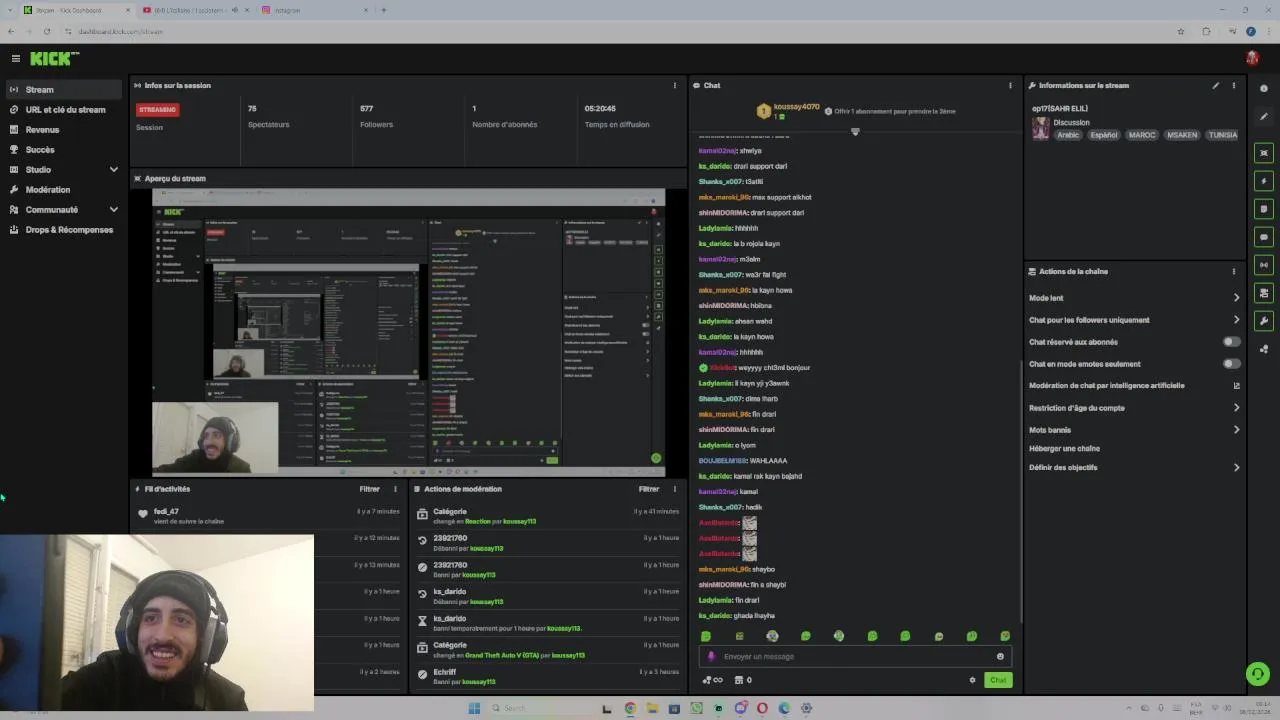Viewport: 1280px width, 720px height.
Task: Click chat identity icon in message field
Action: pyautogui.click(x=711, y=656)
